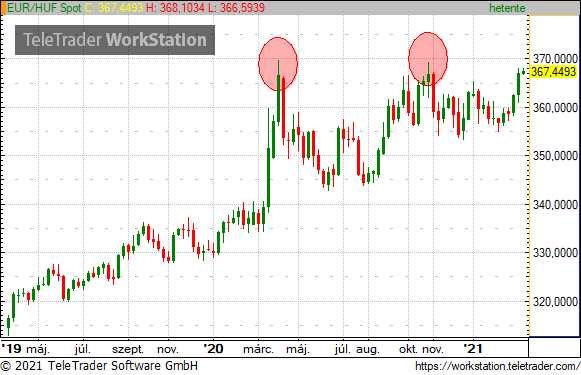Click the left red circle marker
Screen dimensions: 581x375
(278, 64)
